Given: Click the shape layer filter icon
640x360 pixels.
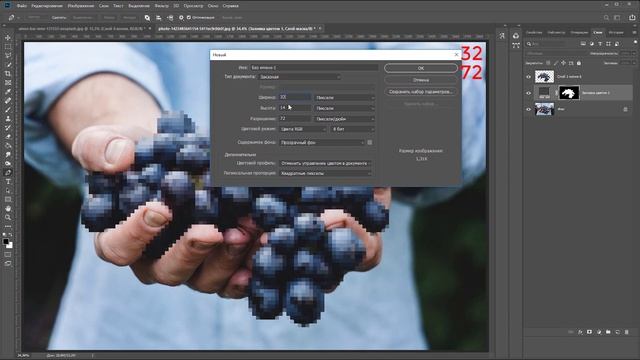Looking at the screenshot, I should click(609, 44).
